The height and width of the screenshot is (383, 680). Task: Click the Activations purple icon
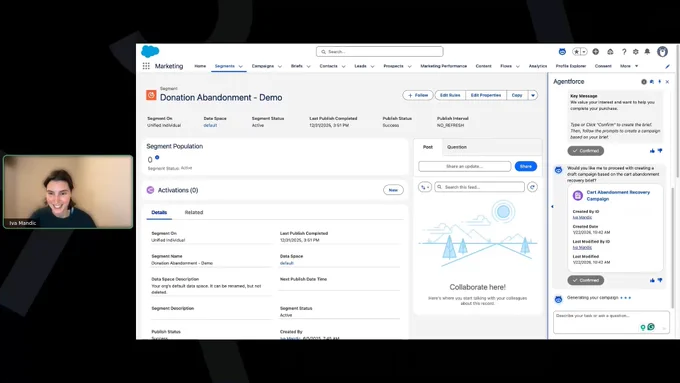[150, 190]
